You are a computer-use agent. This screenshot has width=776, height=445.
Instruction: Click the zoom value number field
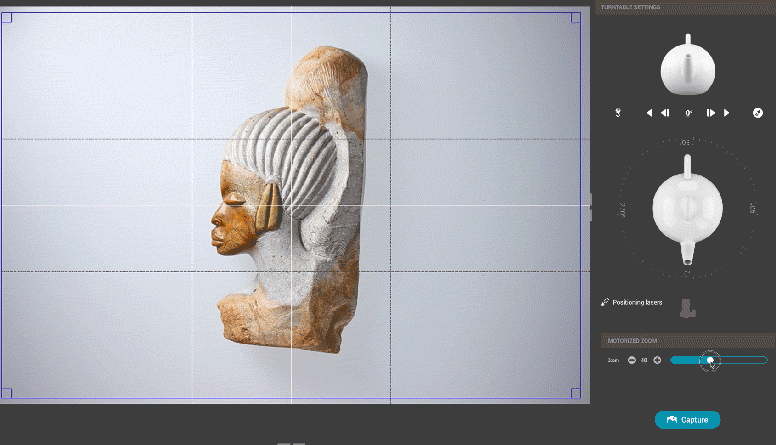(644, 360)
